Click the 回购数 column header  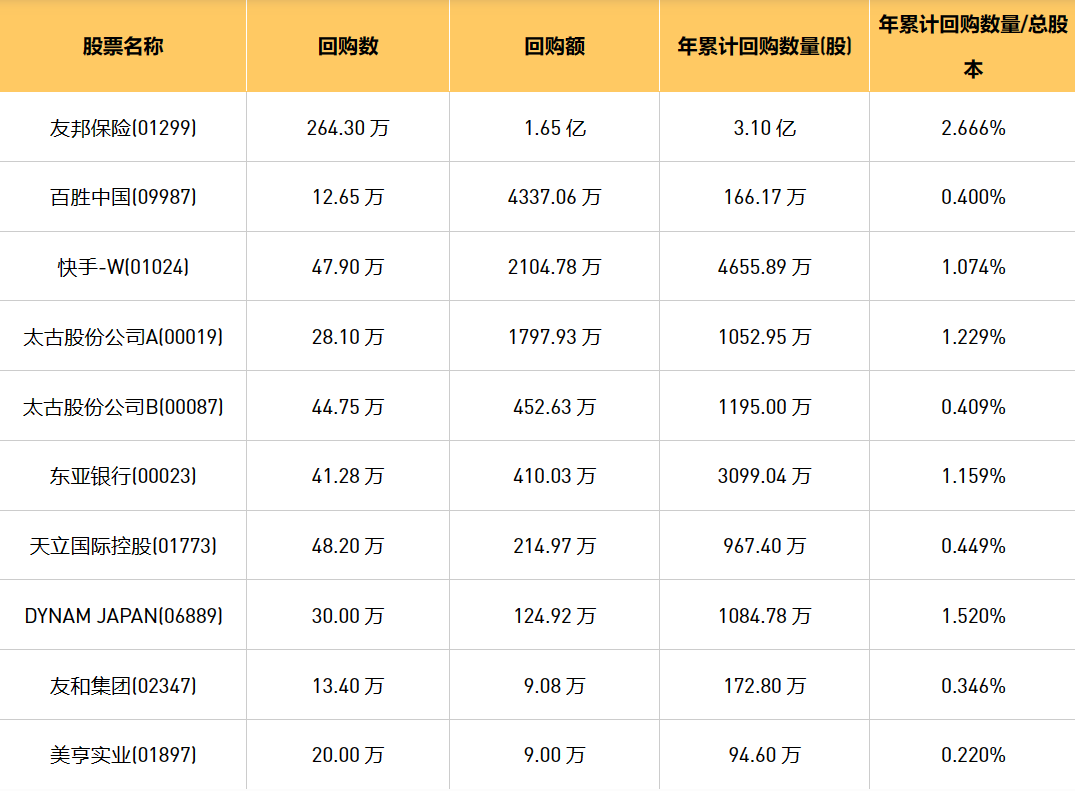[x=348, y=46]
